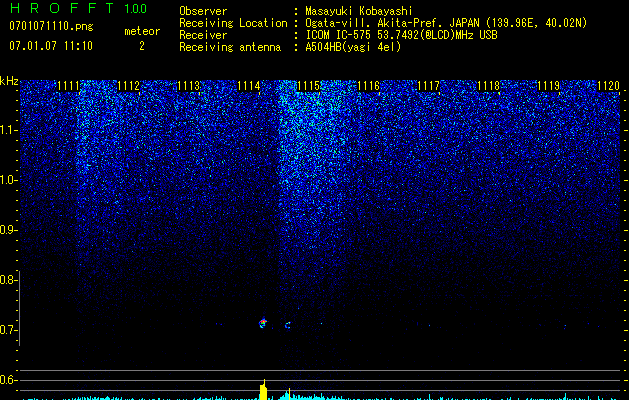Select the filename 0701071110.png
The height and width of the screenshot is (400, 629).
(51, 26)
